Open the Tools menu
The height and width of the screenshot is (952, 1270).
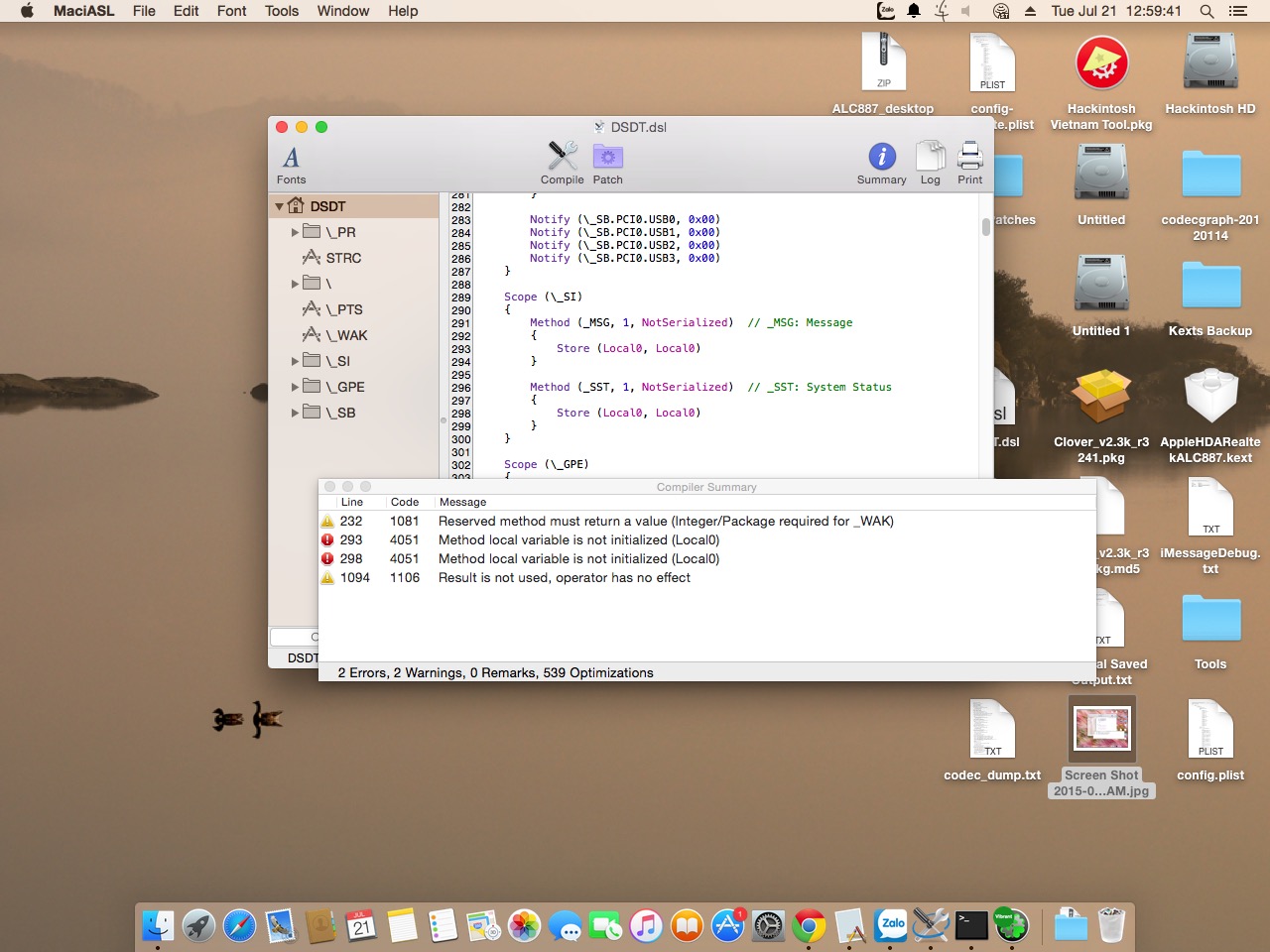pos(282,11)
